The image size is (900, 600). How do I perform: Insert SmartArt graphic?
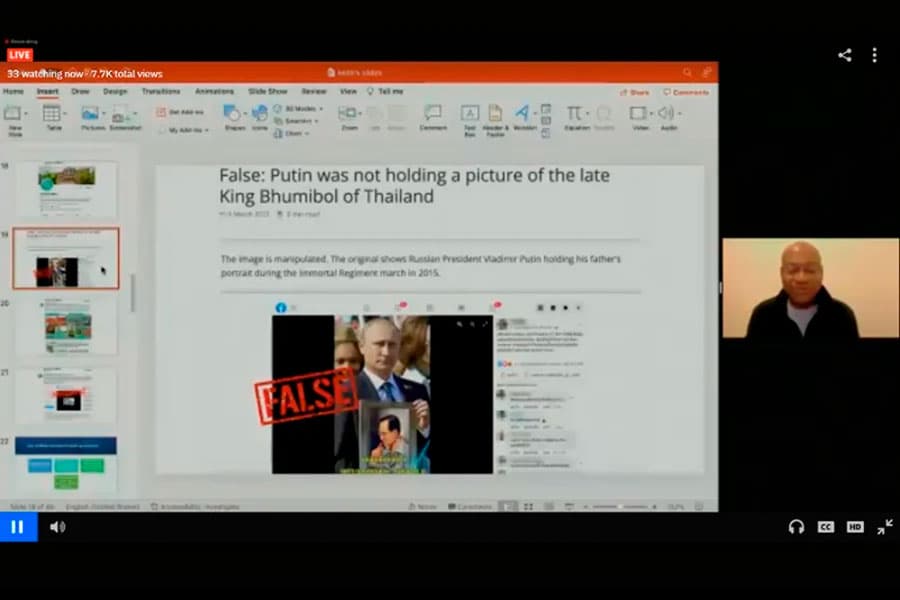(x=296, y=121)
